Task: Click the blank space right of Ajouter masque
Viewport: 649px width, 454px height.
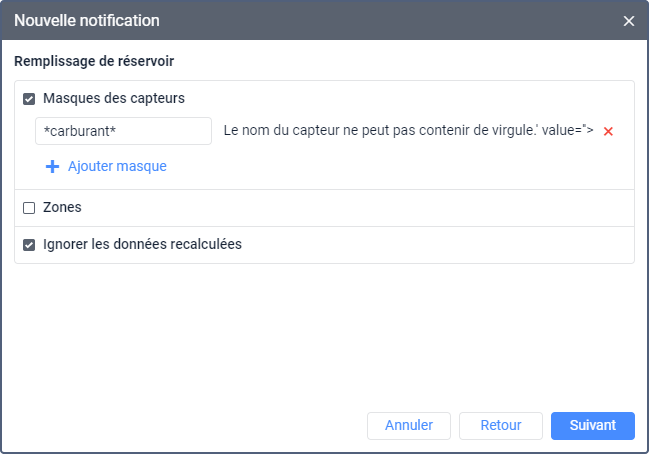Action: (x=400, y=166)
